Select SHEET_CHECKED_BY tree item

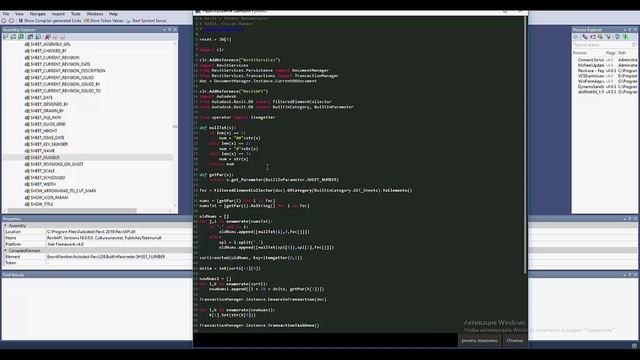(x=48, y=51)
